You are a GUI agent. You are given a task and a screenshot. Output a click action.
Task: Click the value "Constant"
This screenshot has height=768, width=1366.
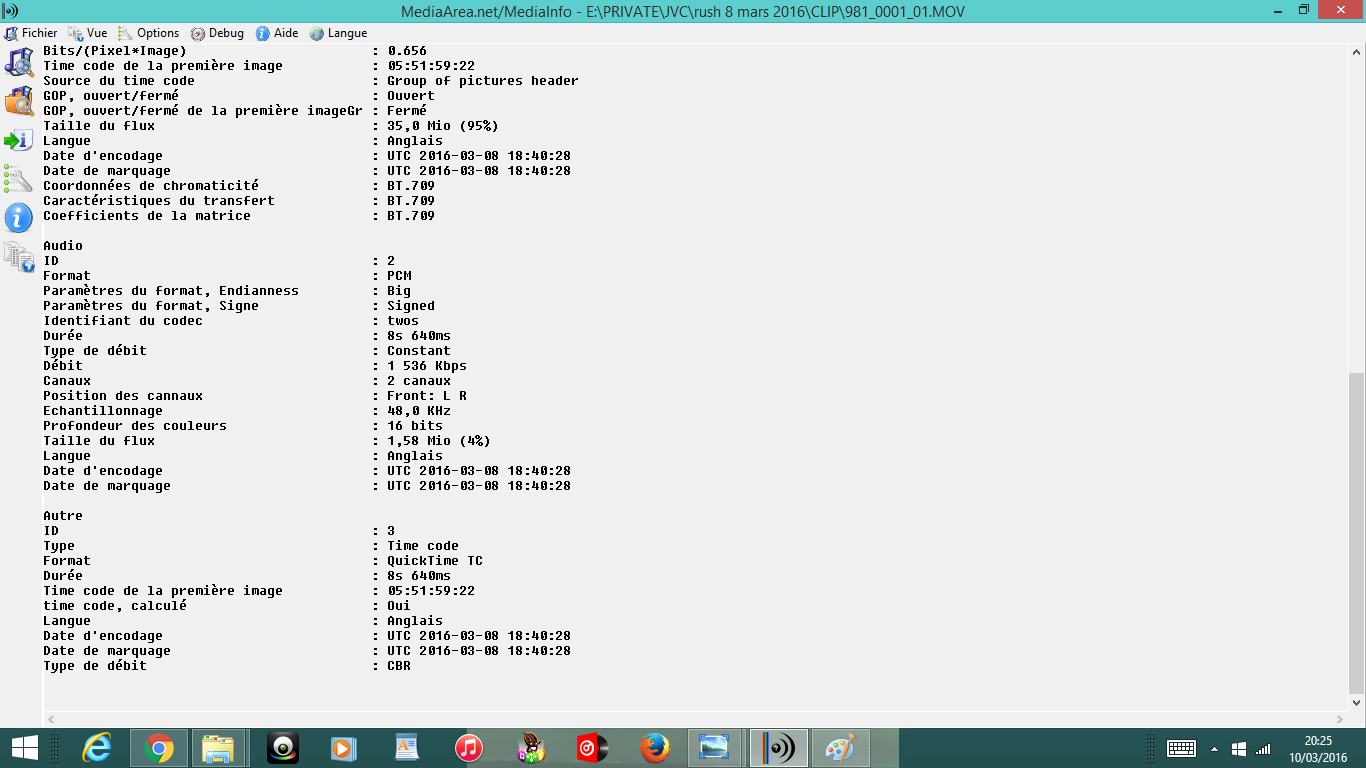[419, 351]
